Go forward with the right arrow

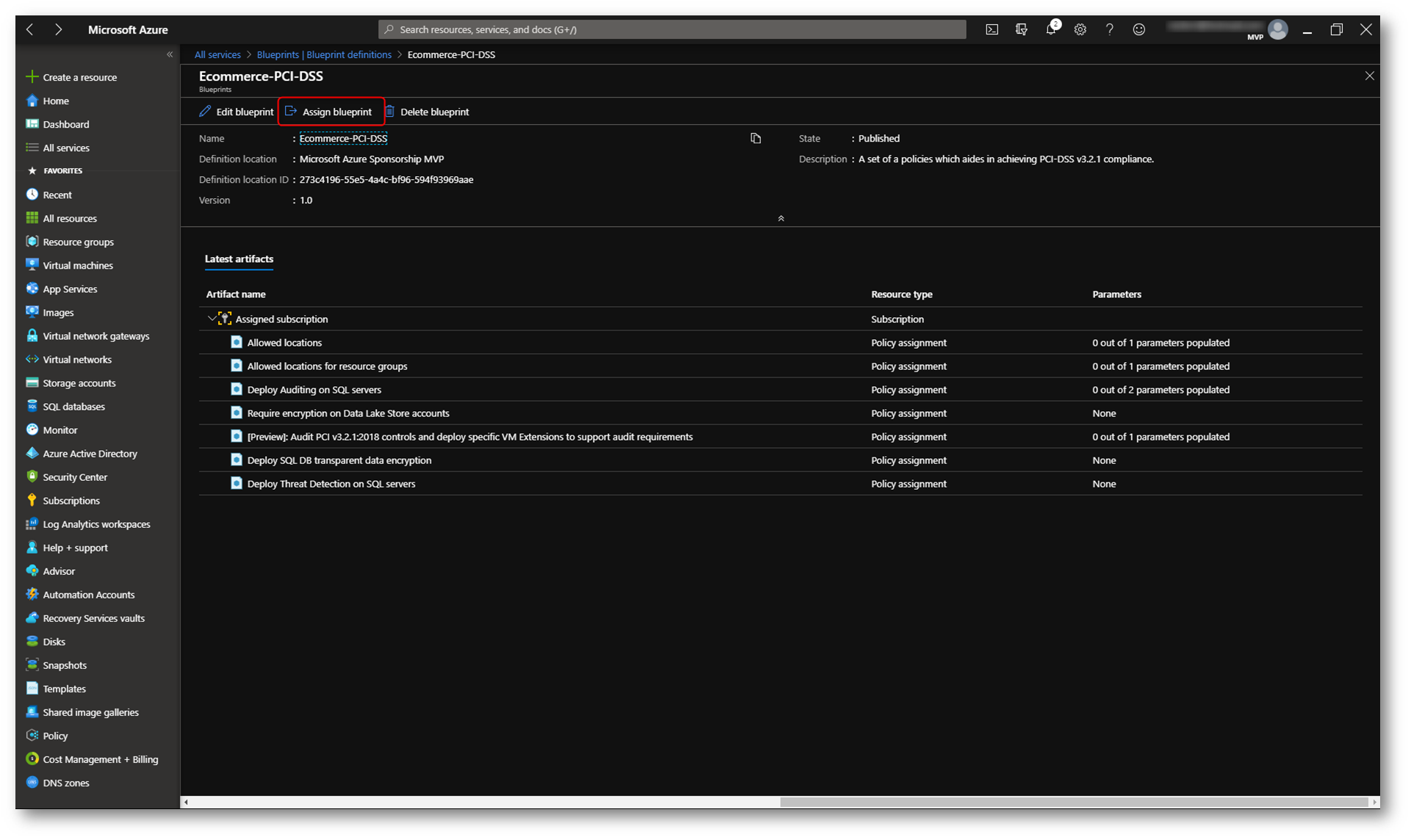(x=58, y=29)
